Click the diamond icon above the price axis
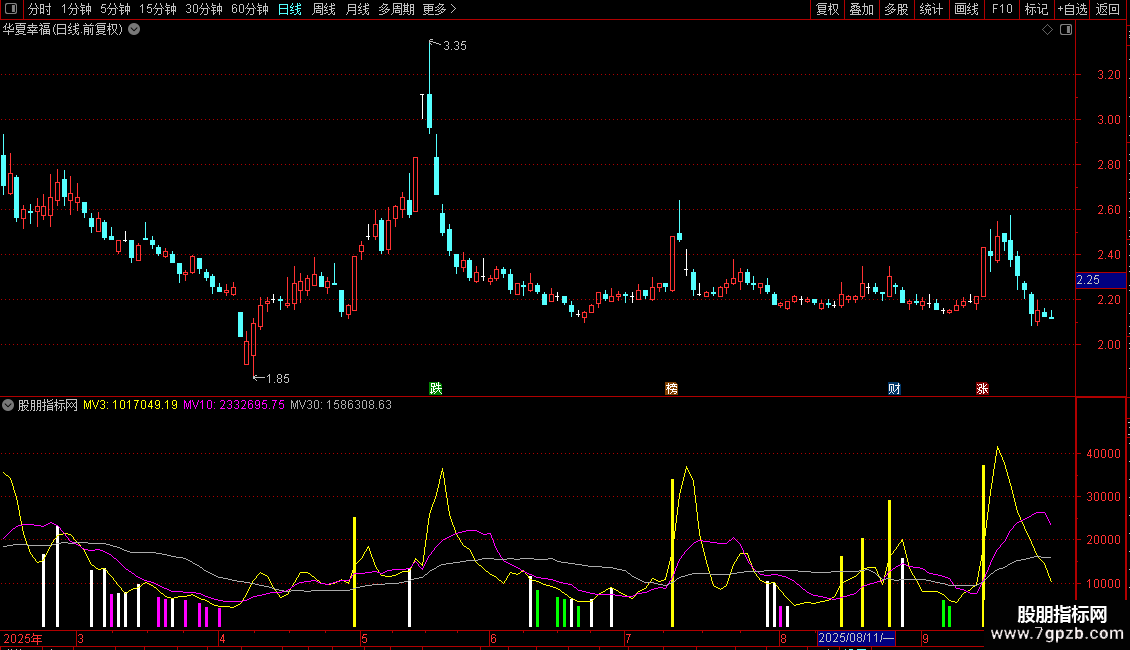This screenshot has width=1130, height=650. [1048, 30]
